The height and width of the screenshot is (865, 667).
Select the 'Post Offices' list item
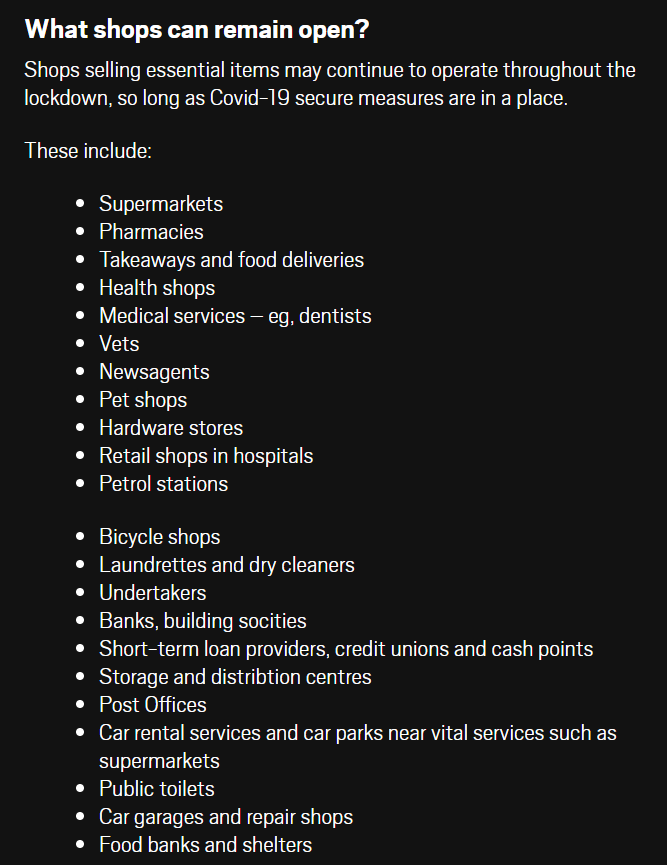[x=153, y=705]
